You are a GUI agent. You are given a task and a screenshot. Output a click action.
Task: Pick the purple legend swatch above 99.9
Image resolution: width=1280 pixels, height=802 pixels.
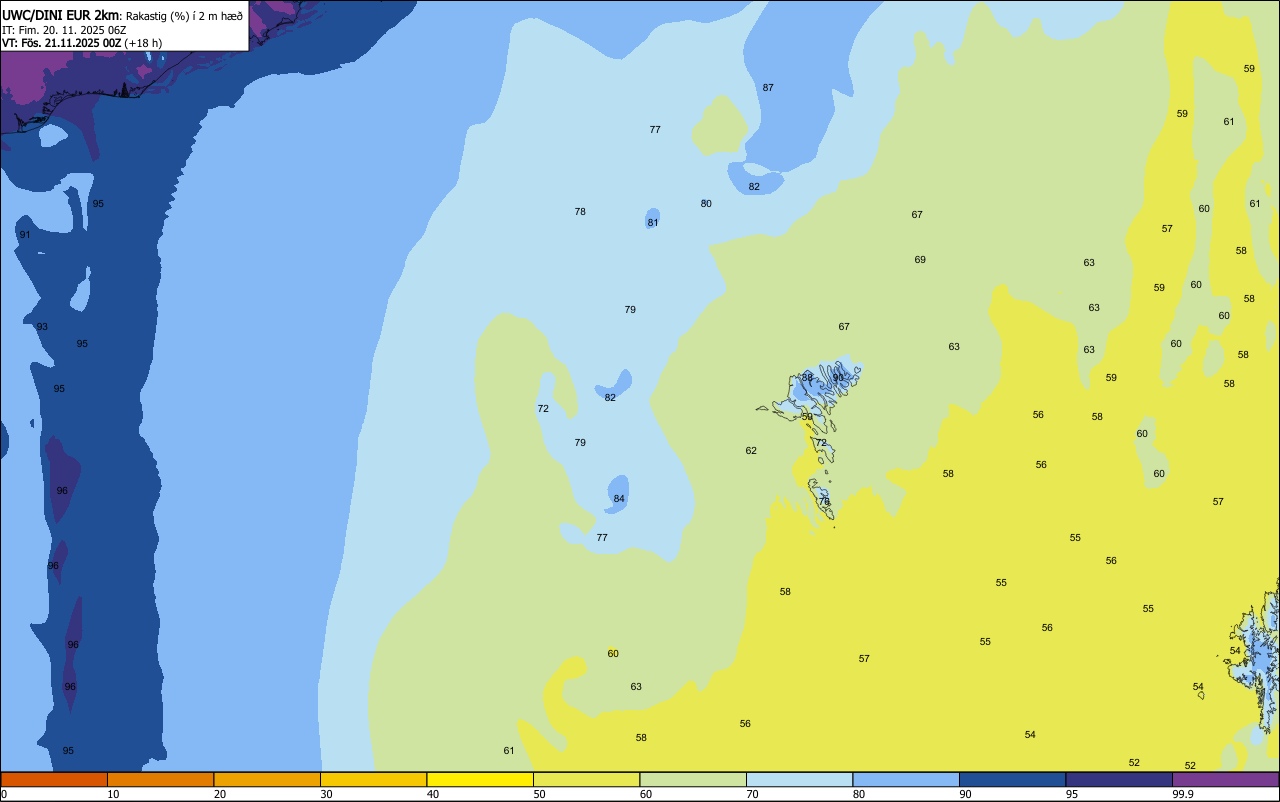click(1225, 779)
